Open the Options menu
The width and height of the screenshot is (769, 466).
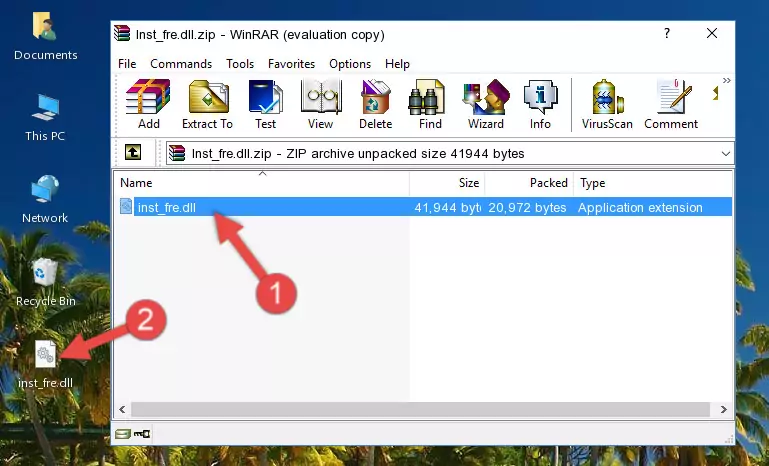pyautogui.click(x=350, y=64)
